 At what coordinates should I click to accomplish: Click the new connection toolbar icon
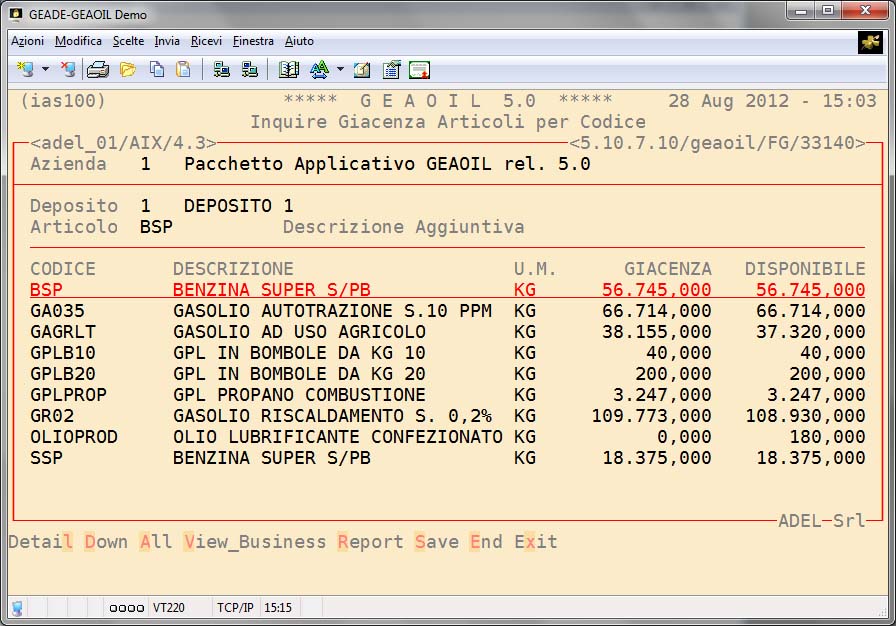[26, 70]
